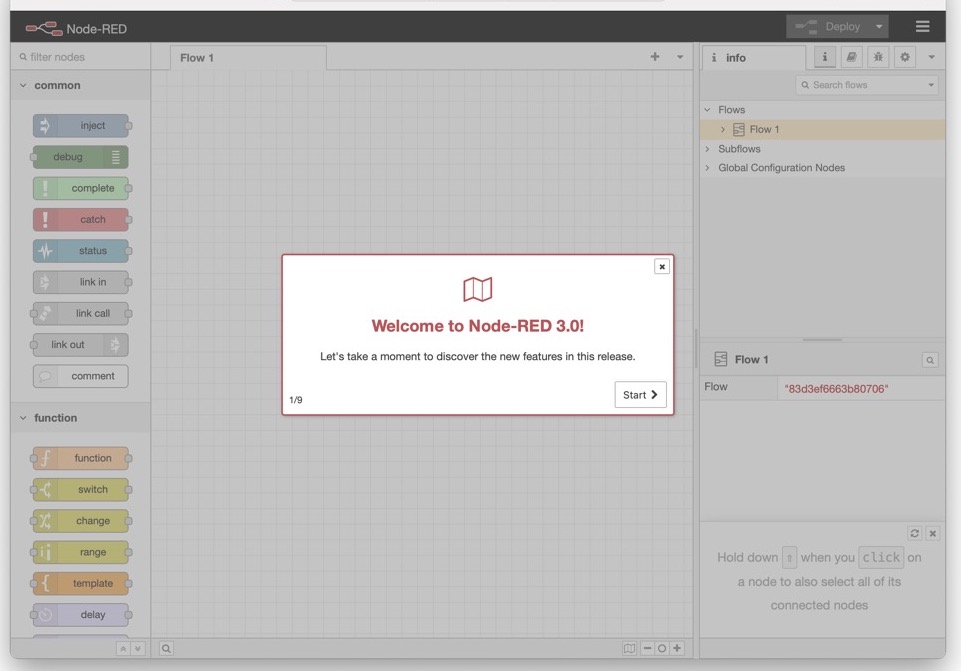
Task: Choose the switch node
Action: click(x=81, y=490)
